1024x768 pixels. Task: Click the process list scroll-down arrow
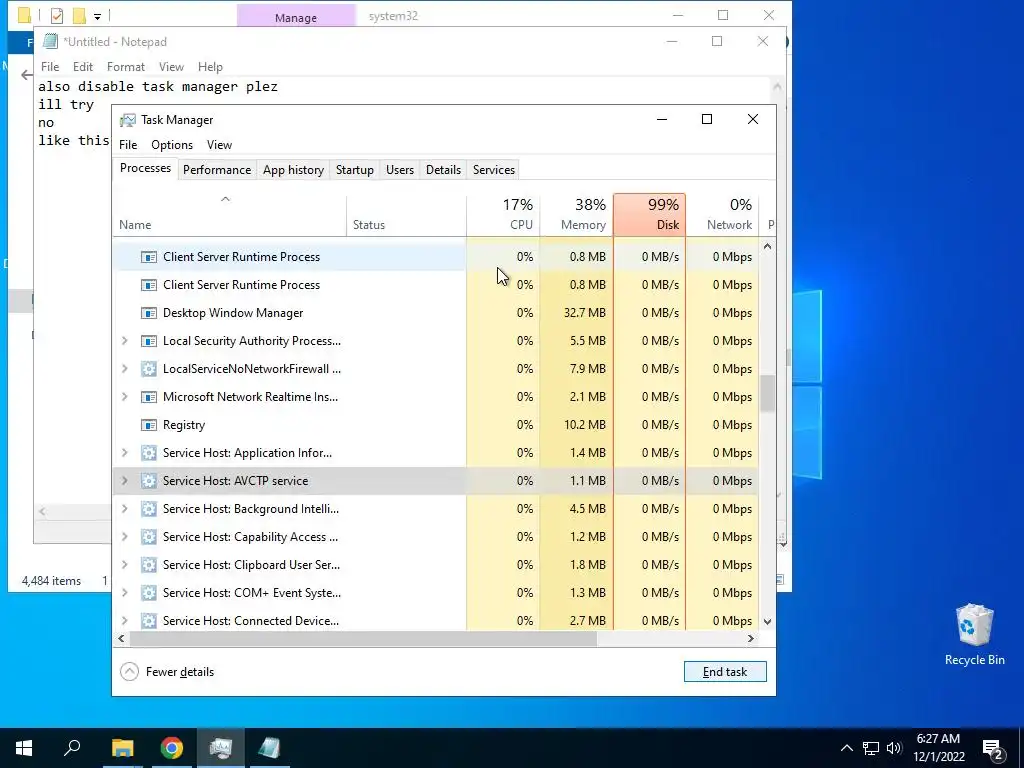(767, 622)
